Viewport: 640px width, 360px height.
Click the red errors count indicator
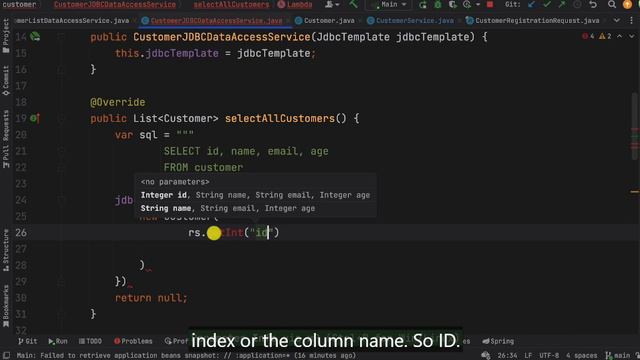pos(588,36)
